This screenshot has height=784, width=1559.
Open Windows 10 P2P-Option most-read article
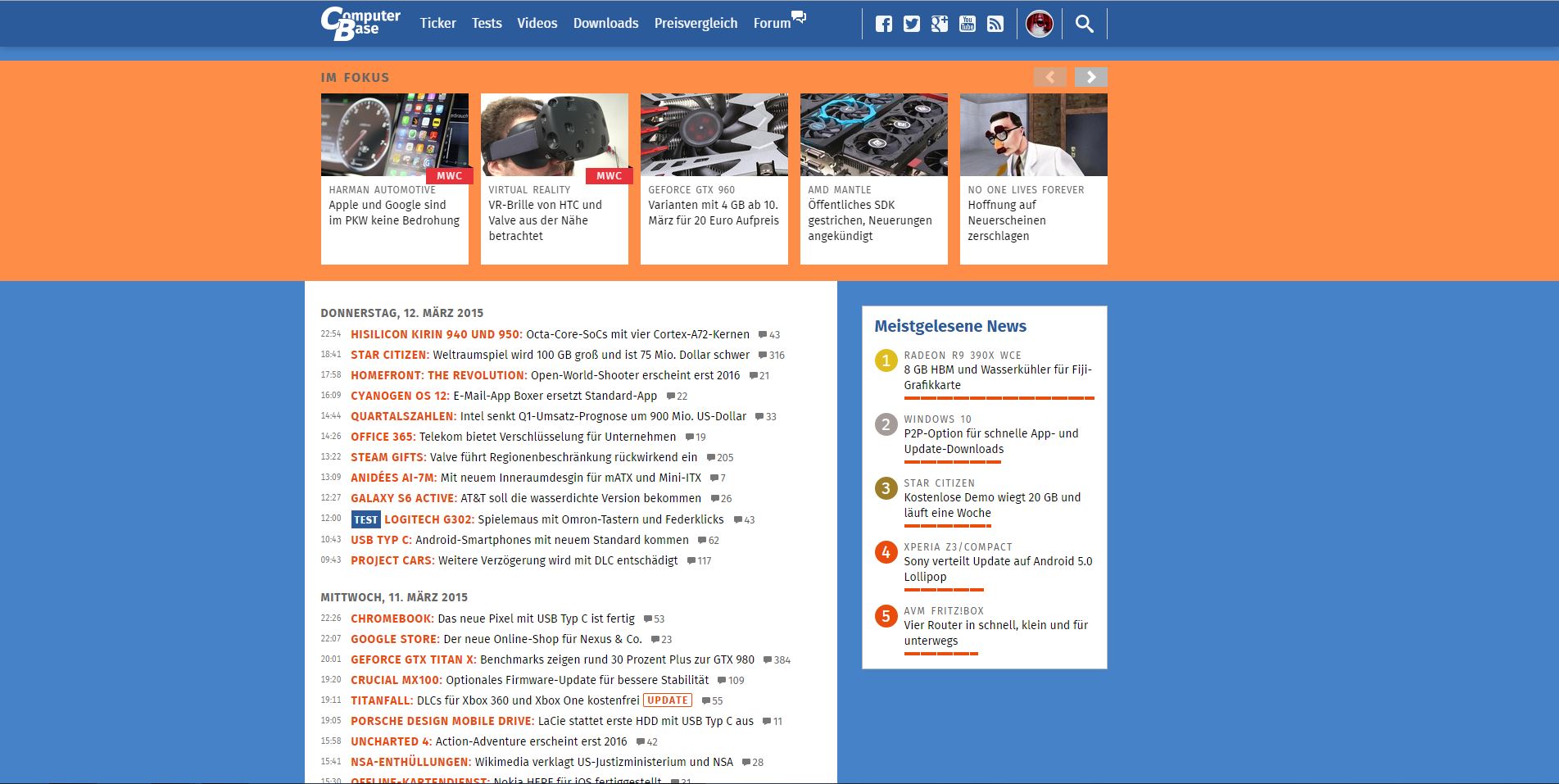pos(991,441)
